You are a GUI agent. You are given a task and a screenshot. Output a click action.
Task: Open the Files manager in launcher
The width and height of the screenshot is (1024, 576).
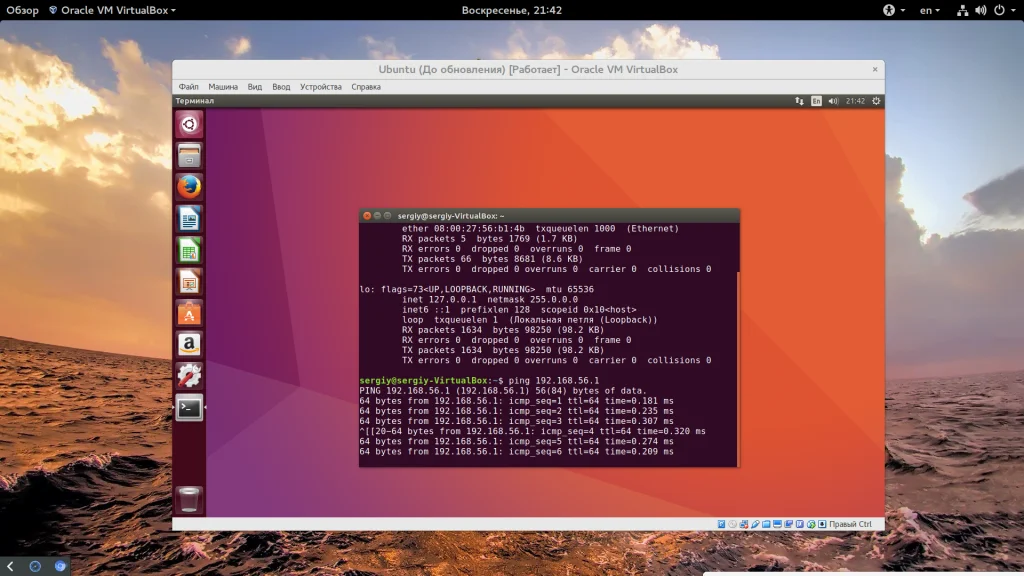(x=189, y=155)
